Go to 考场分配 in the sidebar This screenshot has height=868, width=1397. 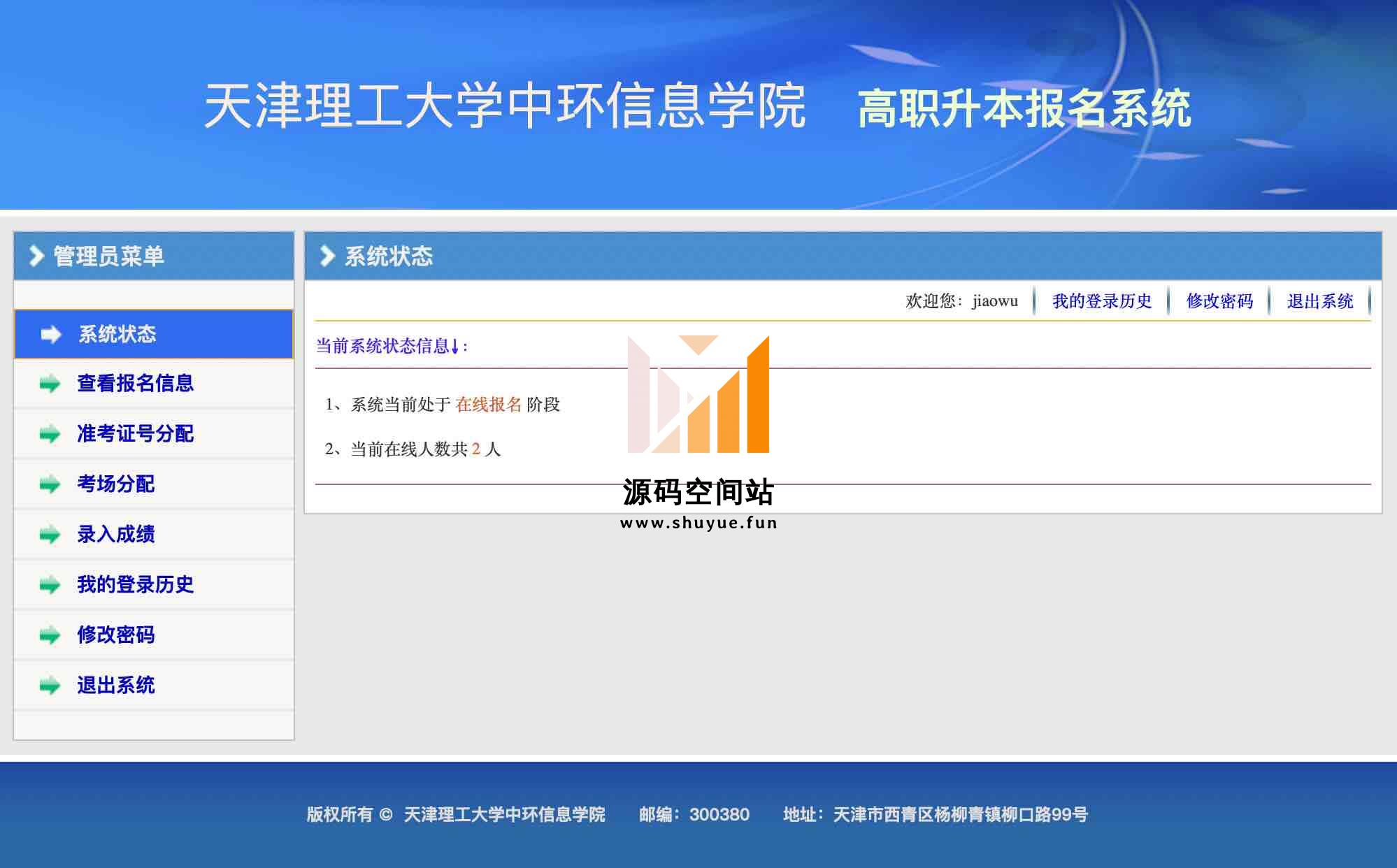(x=154, y=484)
